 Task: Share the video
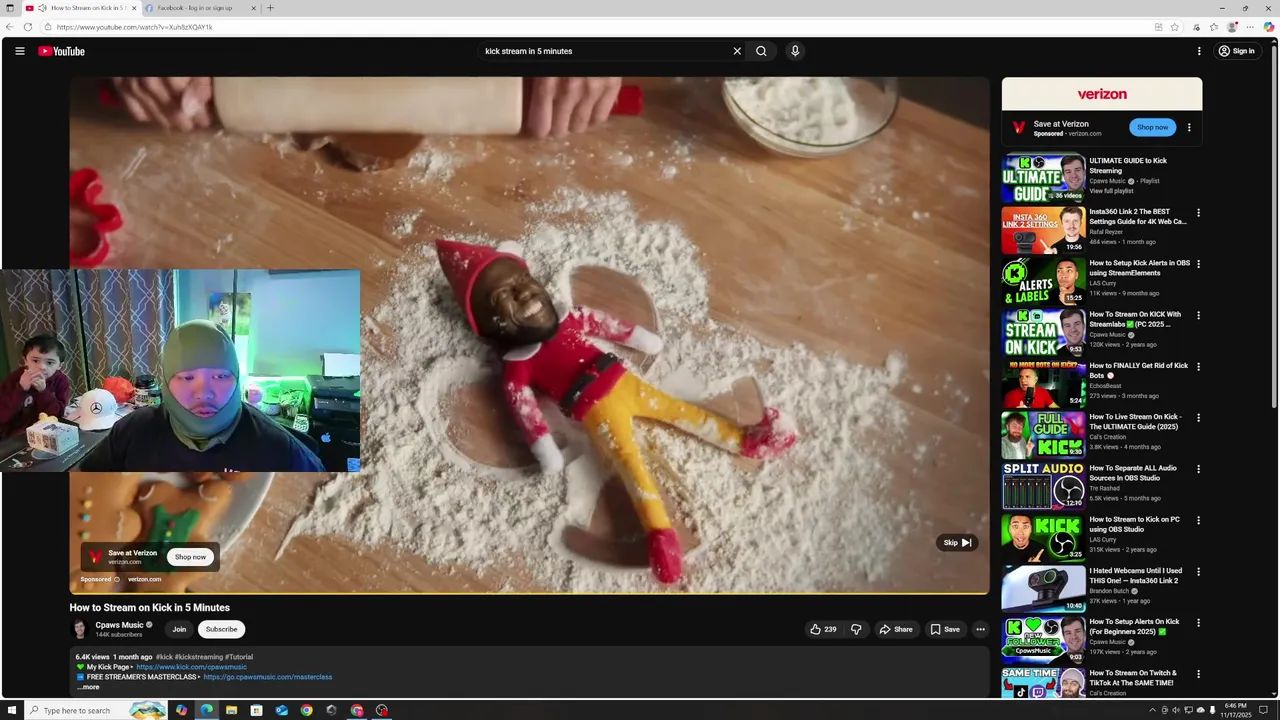coord(896,629)
